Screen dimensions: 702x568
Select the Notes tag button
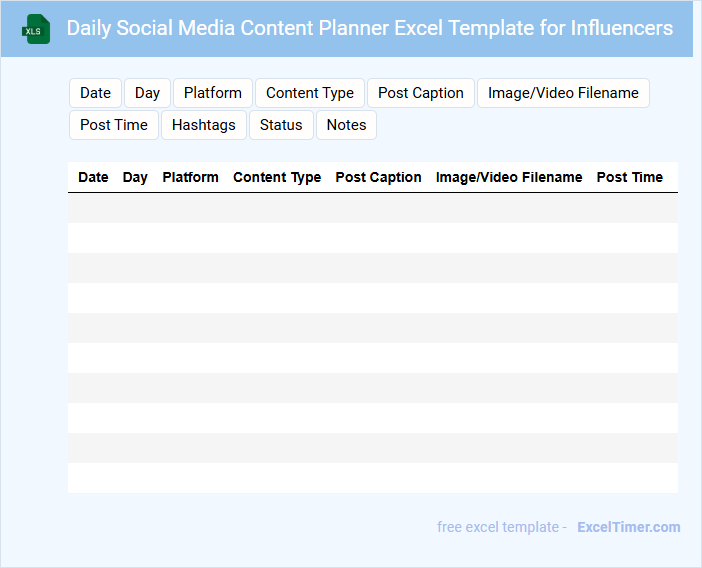(x=346, y=125)
